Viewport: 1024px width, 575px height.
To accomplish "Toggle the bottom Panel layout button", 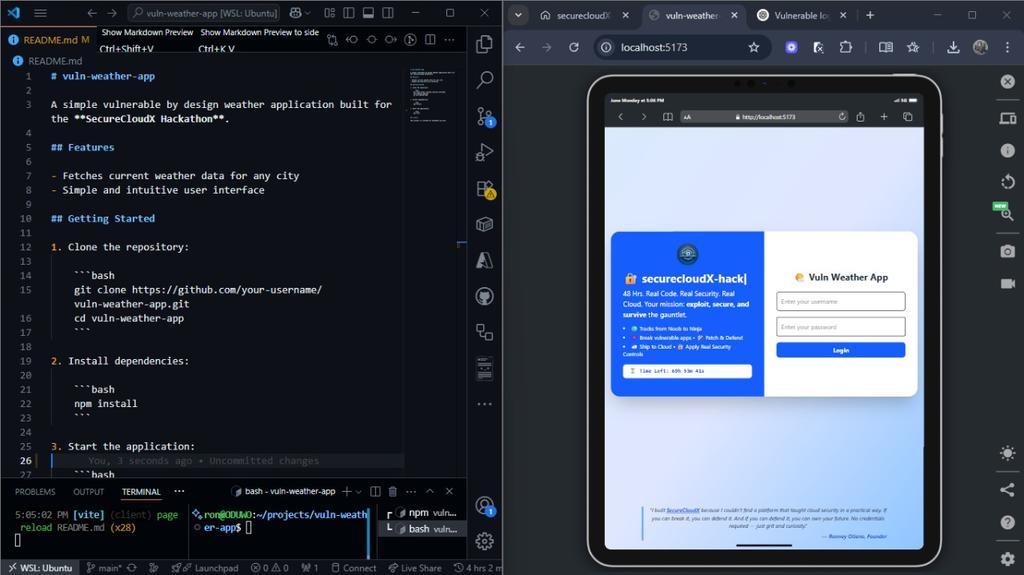I will 368,13.
